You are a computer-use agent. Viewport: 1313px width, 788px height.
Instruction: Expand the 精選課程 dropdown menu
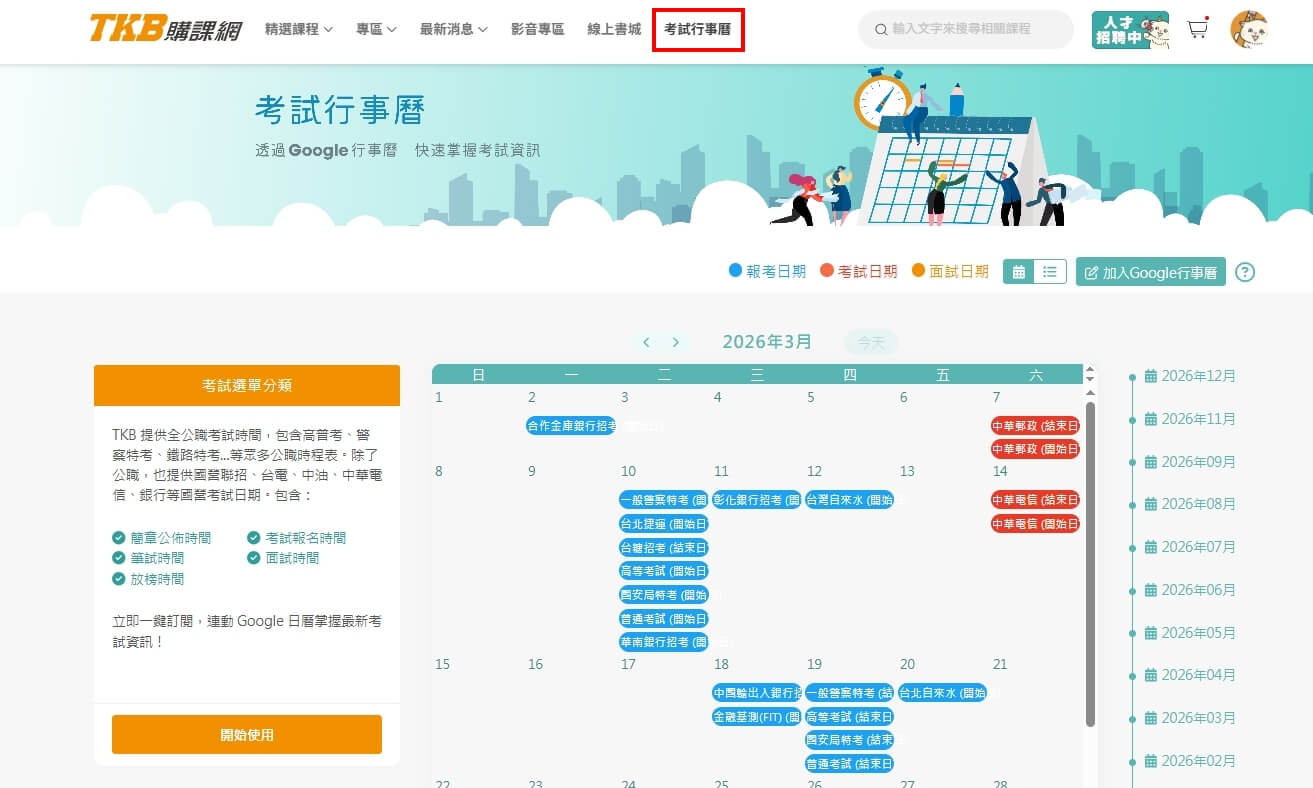coord(298,30)
